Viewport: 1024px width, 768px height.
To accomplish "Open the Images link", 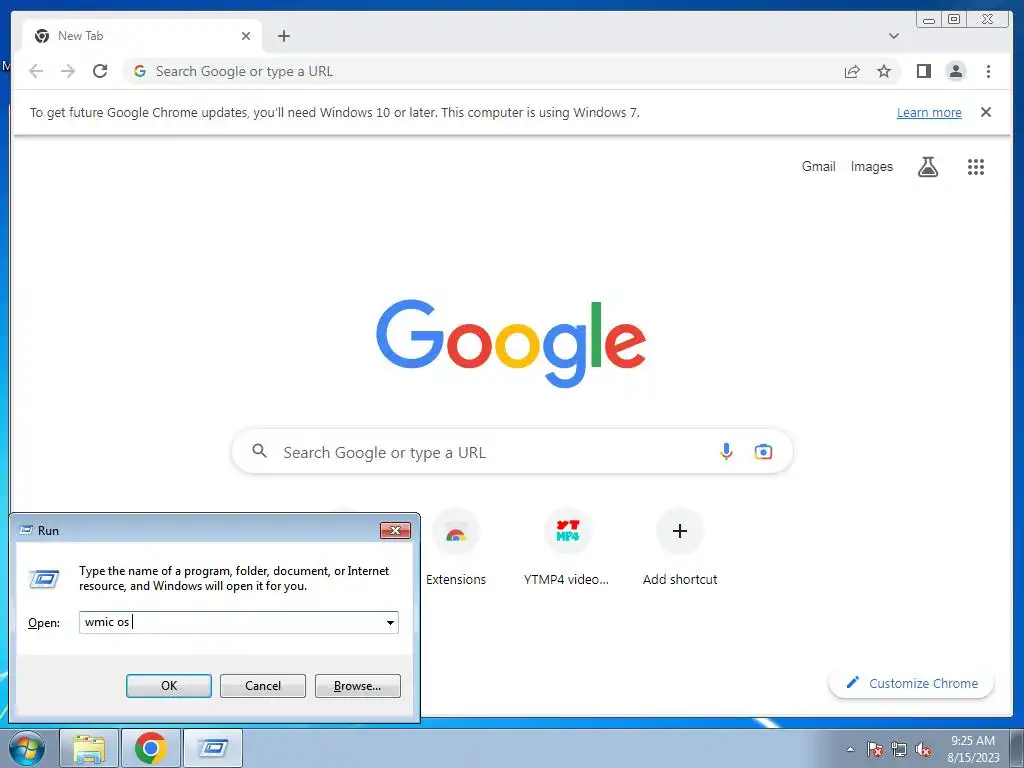I will tap(871, 167).
